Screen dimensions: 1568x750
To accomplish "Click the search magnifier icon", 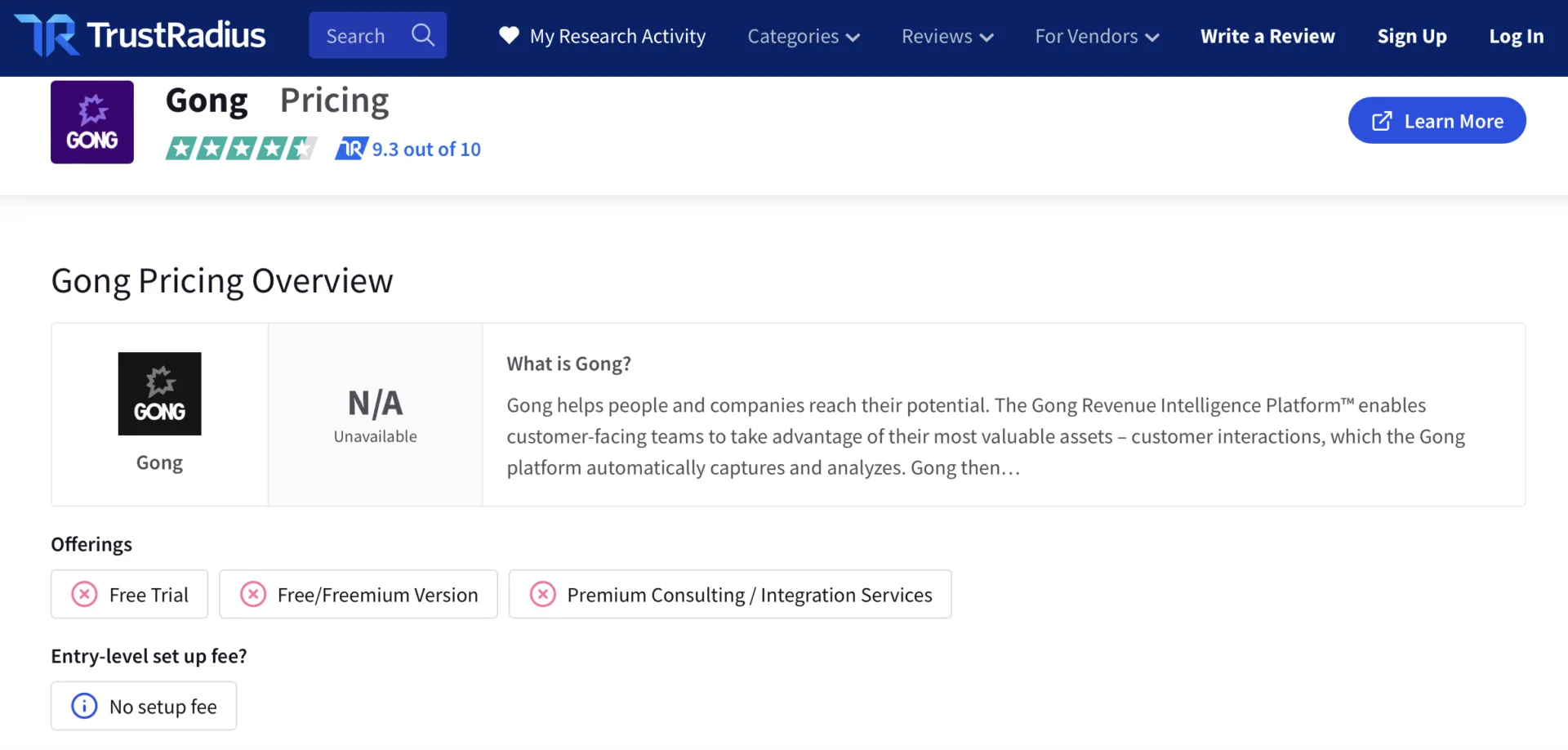I will click(422, 35).
